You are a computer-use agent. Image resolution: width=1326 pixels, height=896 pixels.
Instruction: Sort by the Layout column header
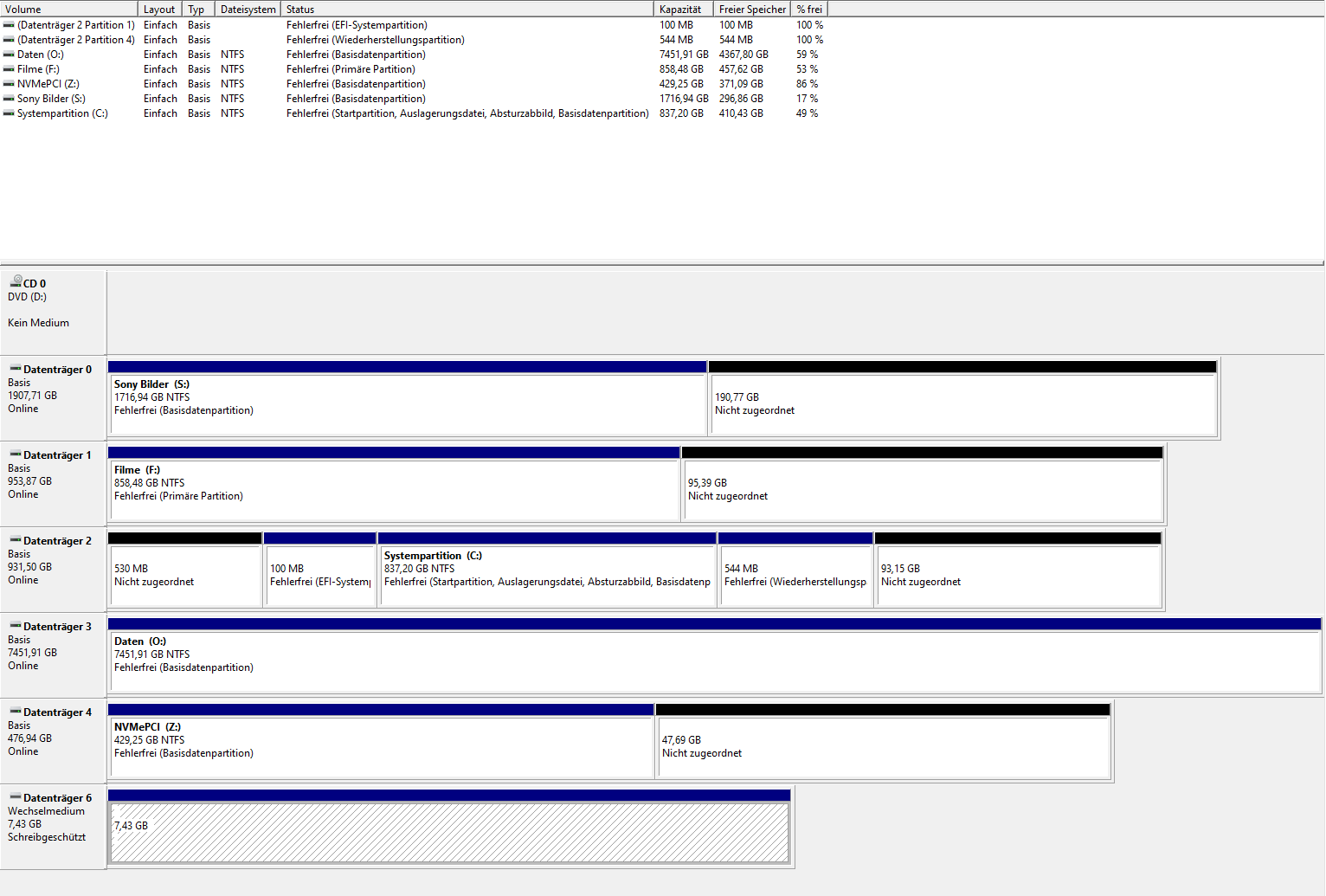coord(161,9)
